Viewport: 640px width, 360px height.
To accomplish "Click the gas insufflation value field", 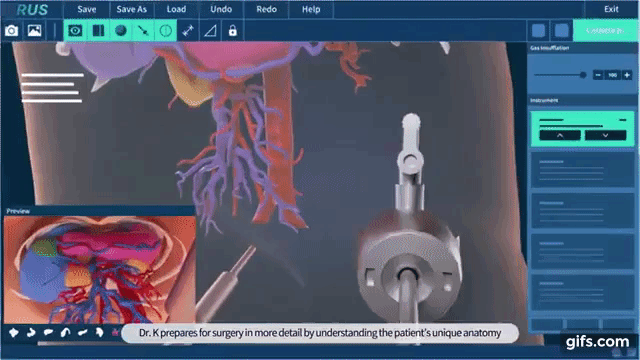I will [x=613, y=75].
